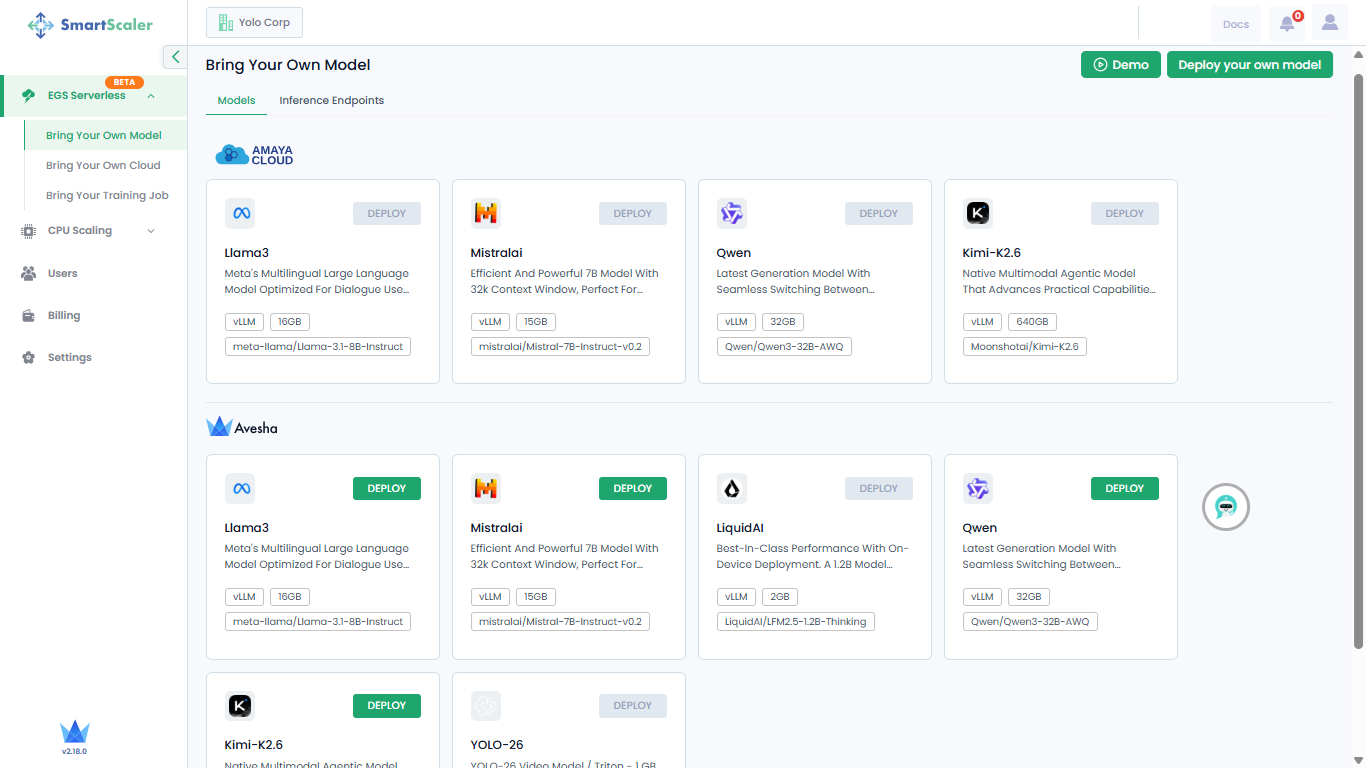Open the Yolo Corp organization selector
Screen dimensions: 1369x768
(254, 22)
